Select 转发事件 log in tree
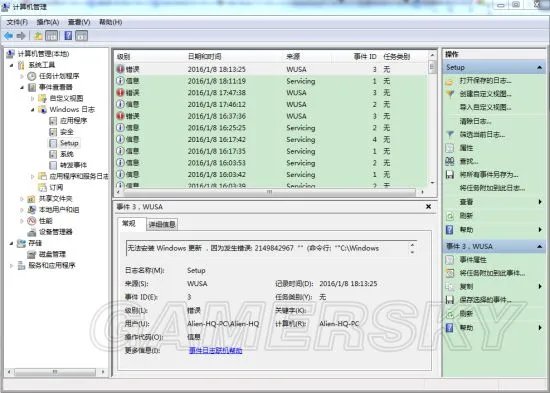Image resolution: width=550 pixels, height=393 pixels. coord(73,165)
